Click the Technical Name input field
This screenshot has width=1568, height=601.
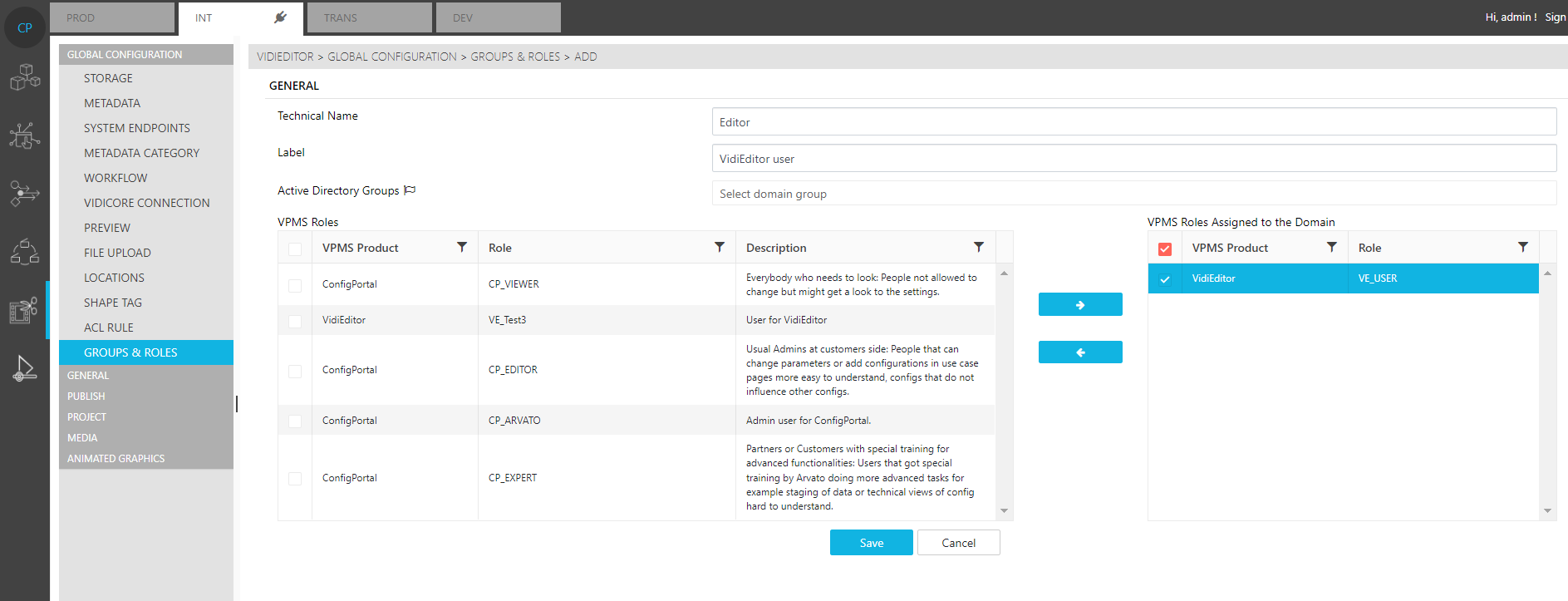(x=1133, y=122)
